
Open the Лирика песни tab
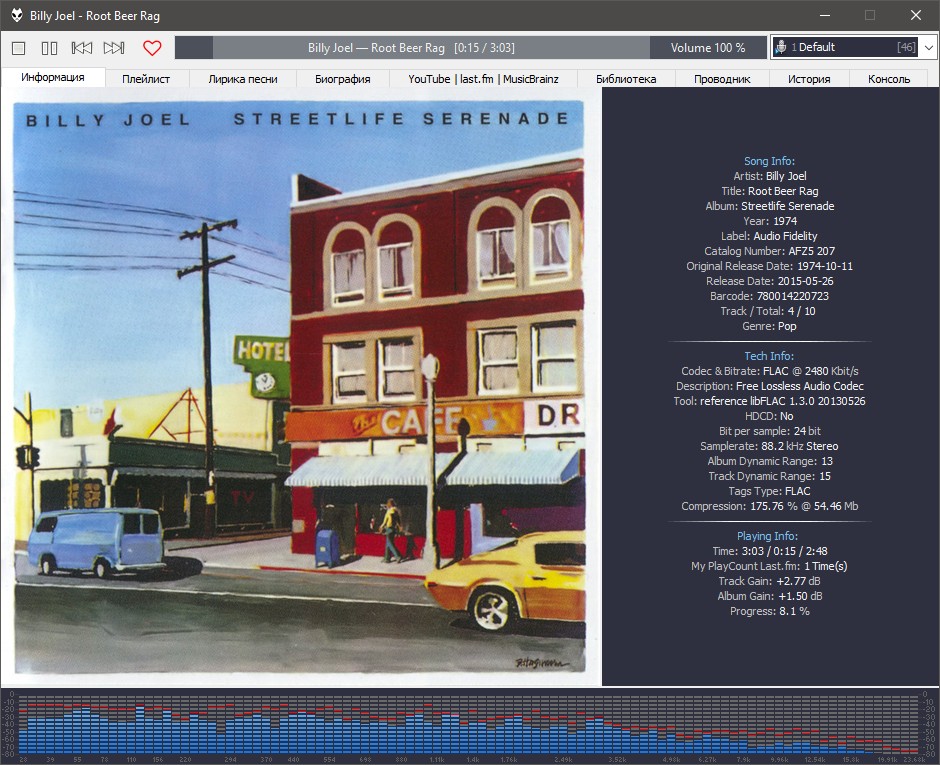(x=243, y=79)
